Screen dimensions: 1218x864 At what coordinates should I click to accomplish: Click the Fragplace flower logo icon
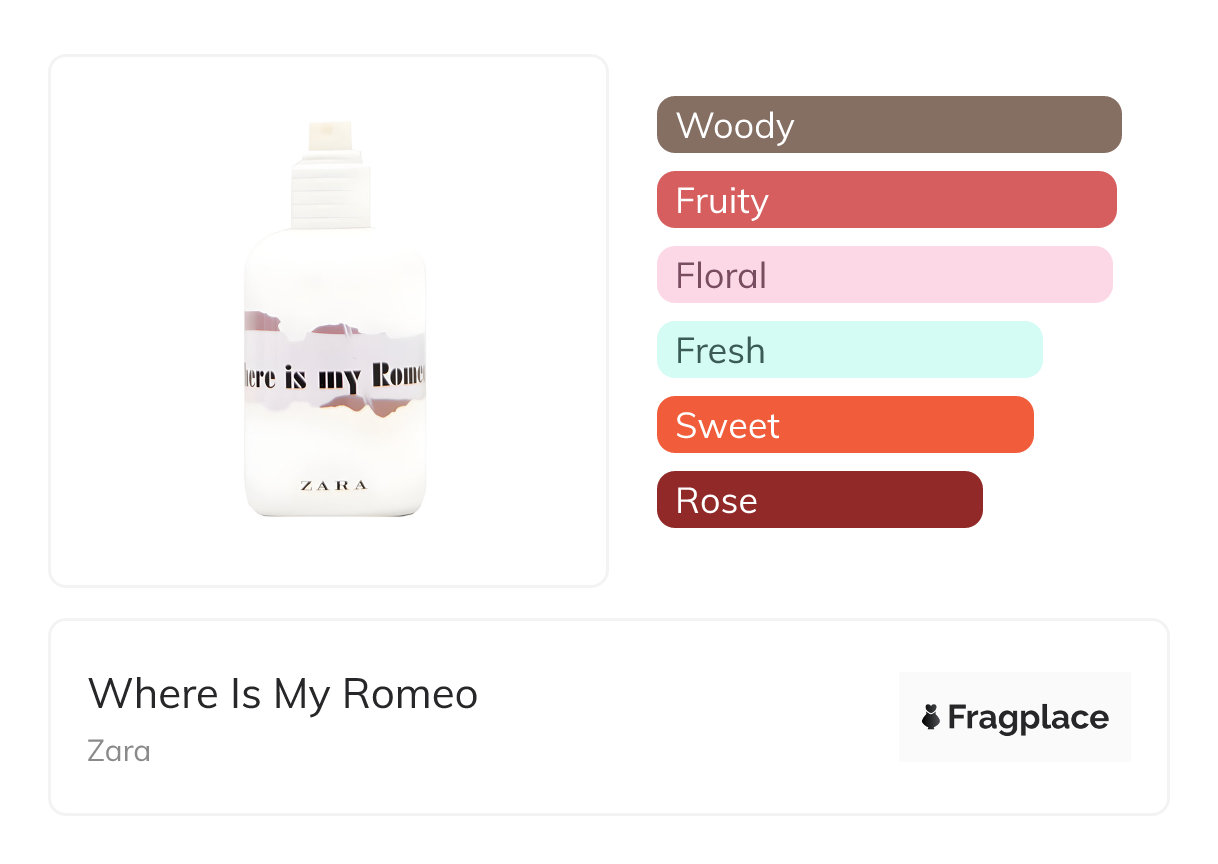(x=931, y=717)
